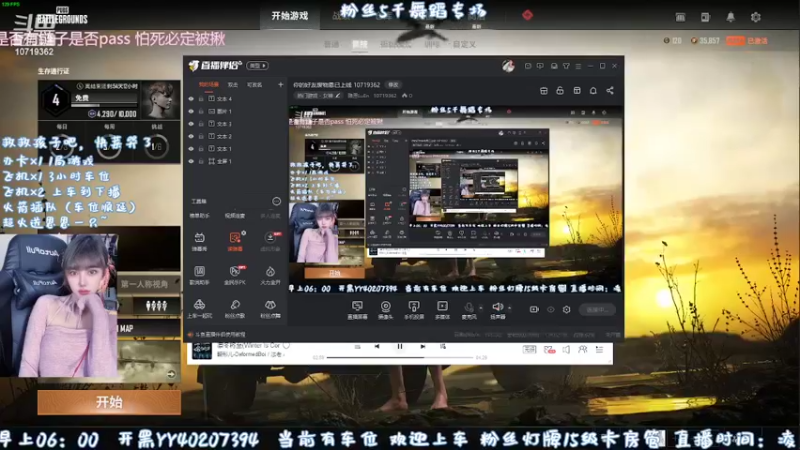The height and width of the screenshot is (450, 800).
Task: Seek on the music progress bar
Action: point(401,358)
